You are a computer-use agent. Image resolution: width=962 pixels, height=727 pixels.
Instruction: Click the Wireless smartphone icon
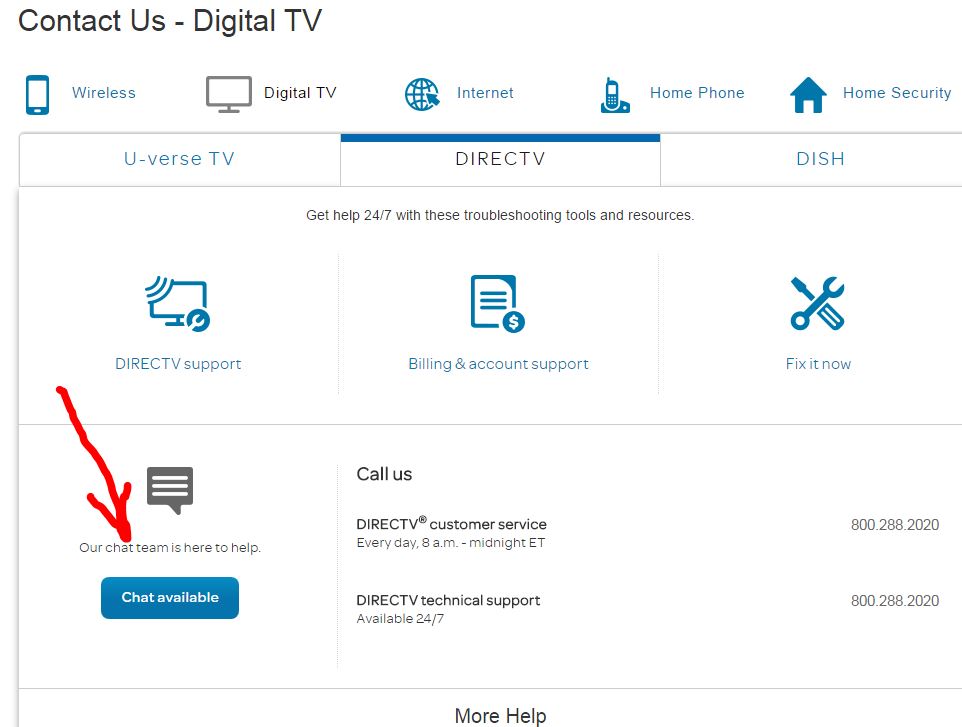pos(38,94)
